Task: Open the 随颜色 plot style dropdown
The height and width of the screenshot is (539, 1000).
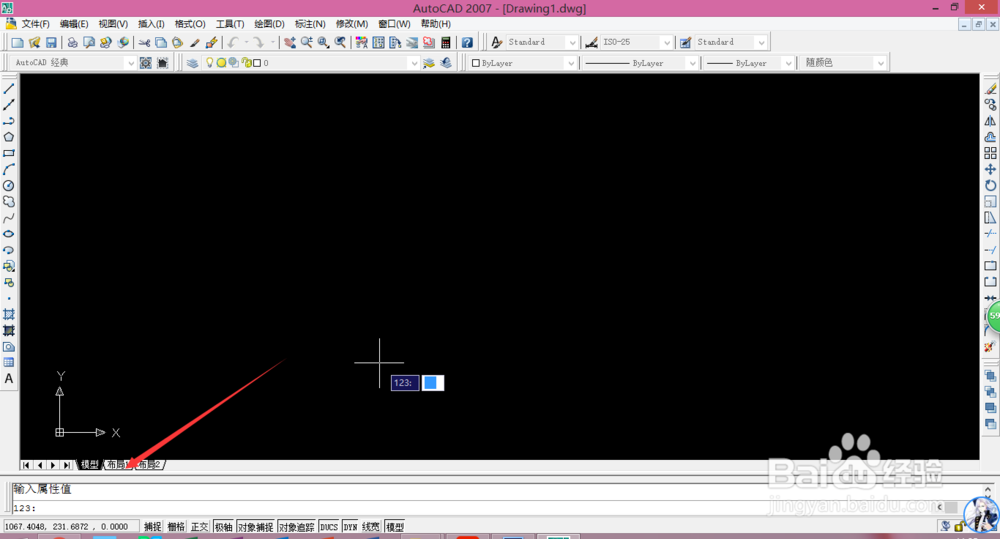Action: tap(881, 63)
